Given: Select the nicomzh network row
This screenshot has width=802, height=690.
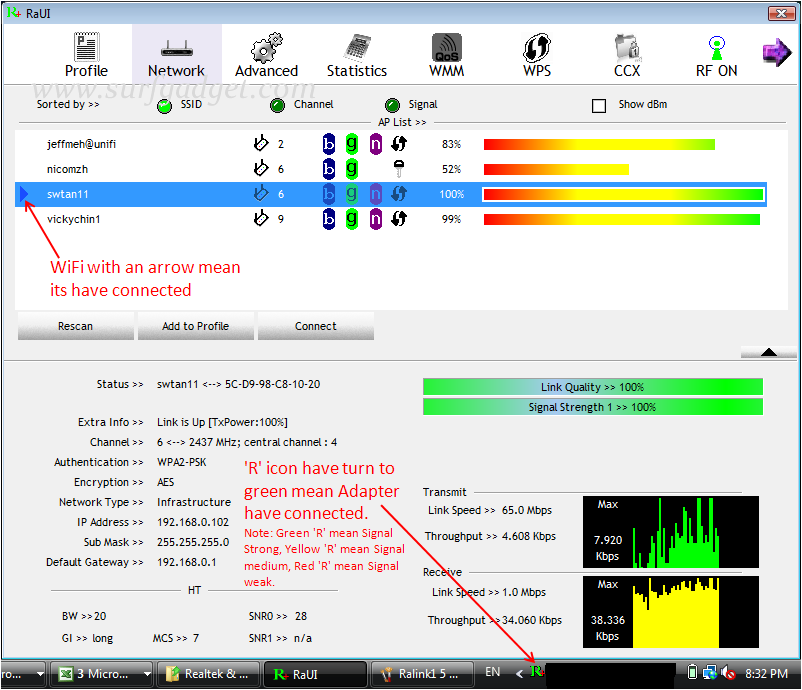Looking at the screenshot, I should point(391,169).
